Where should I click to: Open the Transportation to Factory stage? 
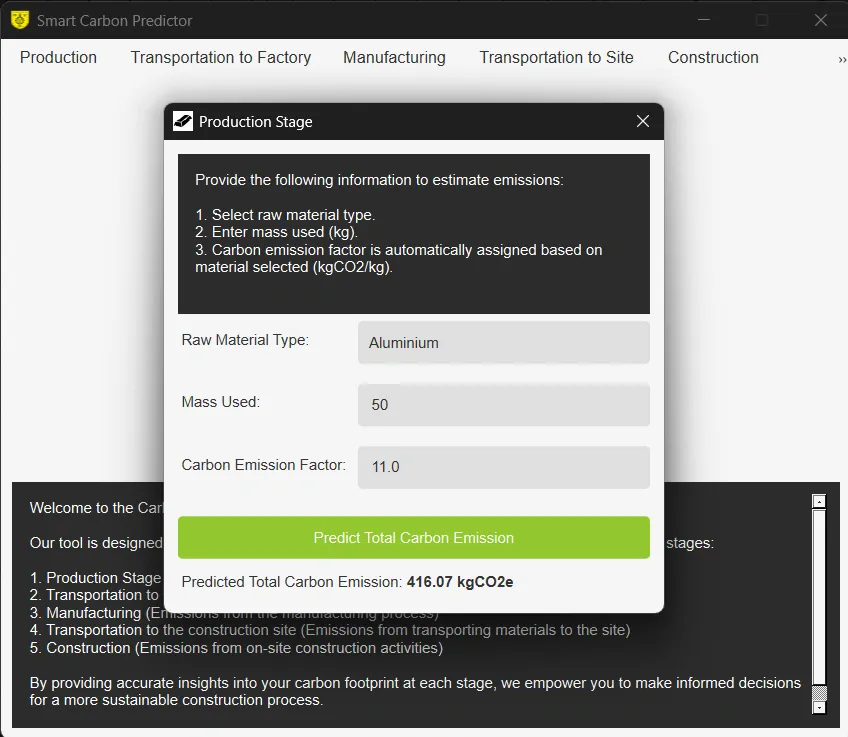[220, 57]
